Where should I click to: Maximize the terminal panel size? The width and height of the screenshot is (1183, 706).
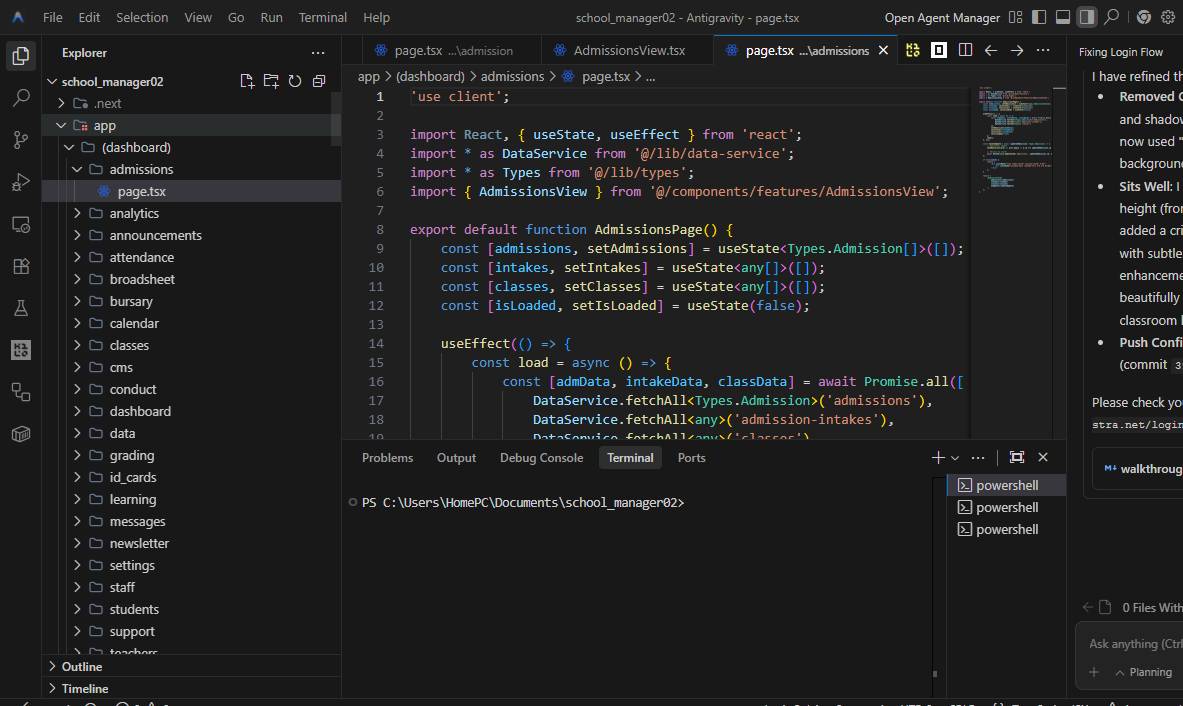[x=1016, y=457]
